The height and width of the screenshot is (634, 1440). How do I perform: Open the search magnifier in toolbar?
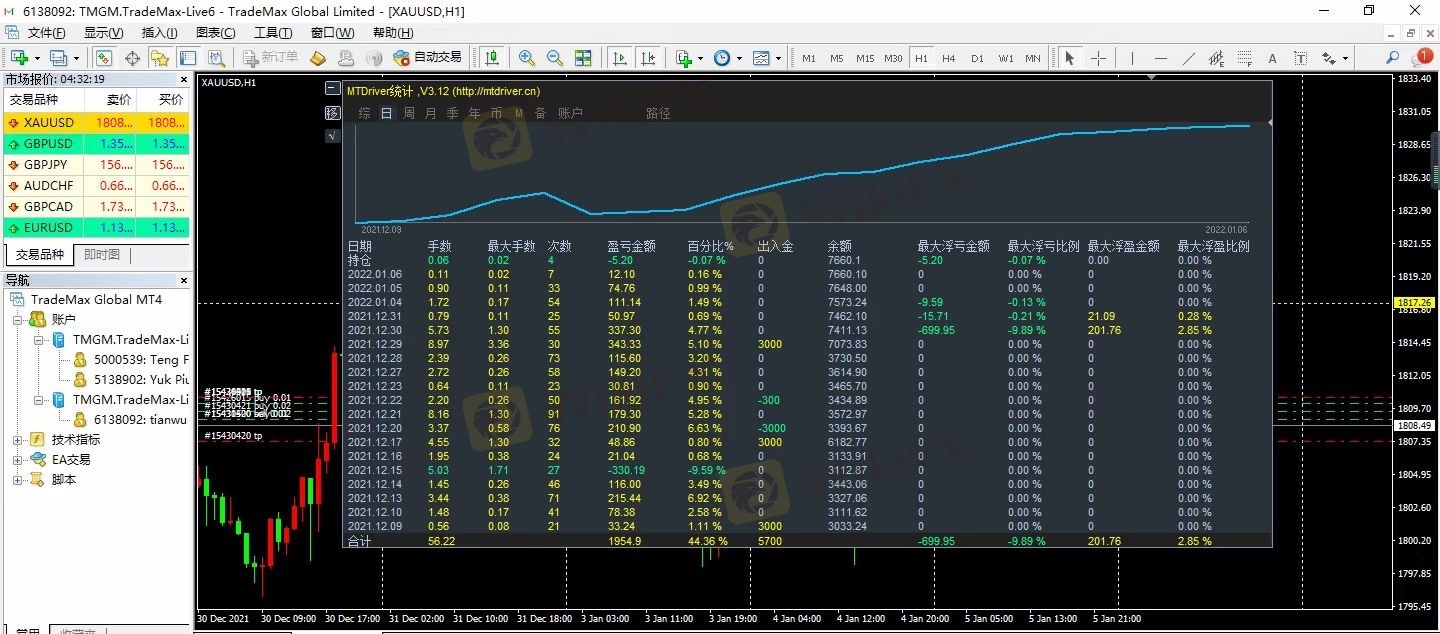pyautogui.click(x=1391, y=58)
